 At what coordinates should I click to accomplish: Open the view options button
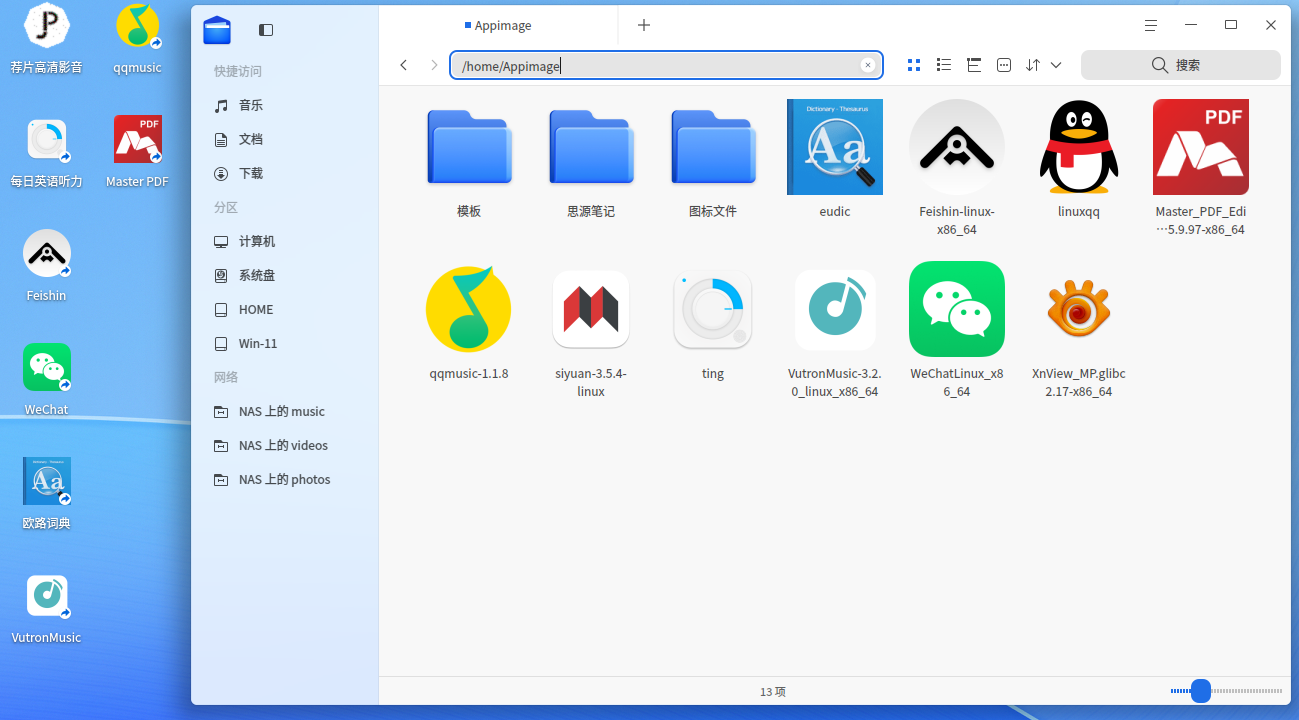(x=1004, y=65)
